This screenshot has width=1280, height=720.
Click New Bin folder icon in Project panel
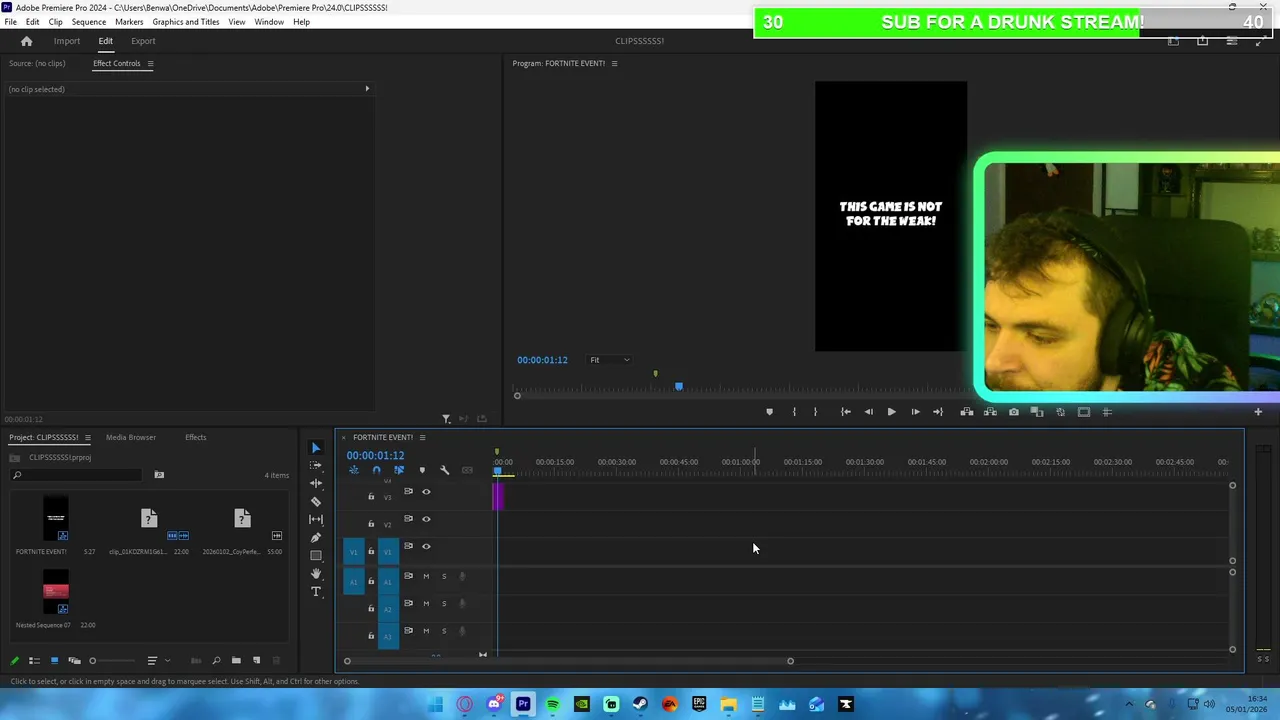236,660
